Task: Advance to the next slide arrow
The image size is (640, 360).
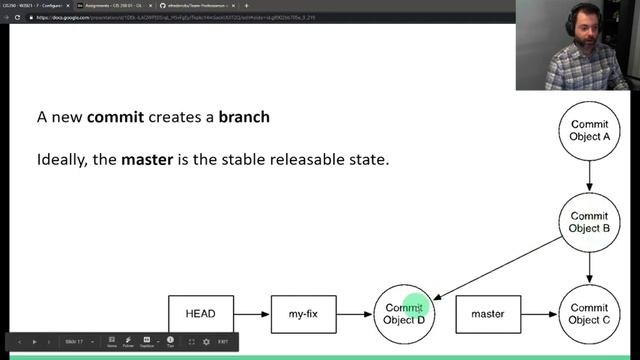Action: 49,342
